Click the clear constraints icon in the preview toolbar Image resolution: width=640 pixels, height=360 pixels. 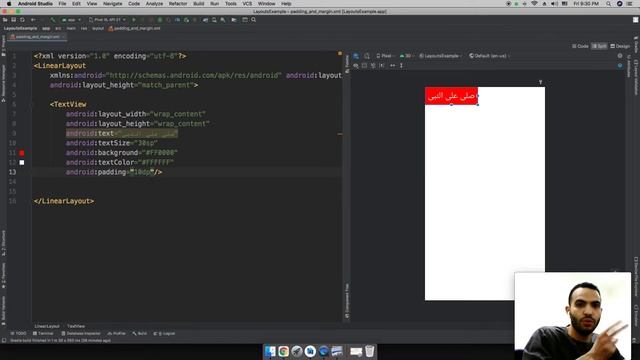point(373,65)
